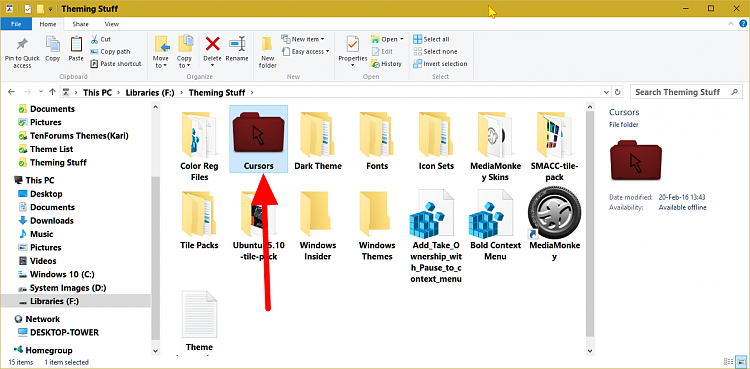Select the SMACC-tile-pack folder
The width and height of the screenshot is (750, 369).
554,146
